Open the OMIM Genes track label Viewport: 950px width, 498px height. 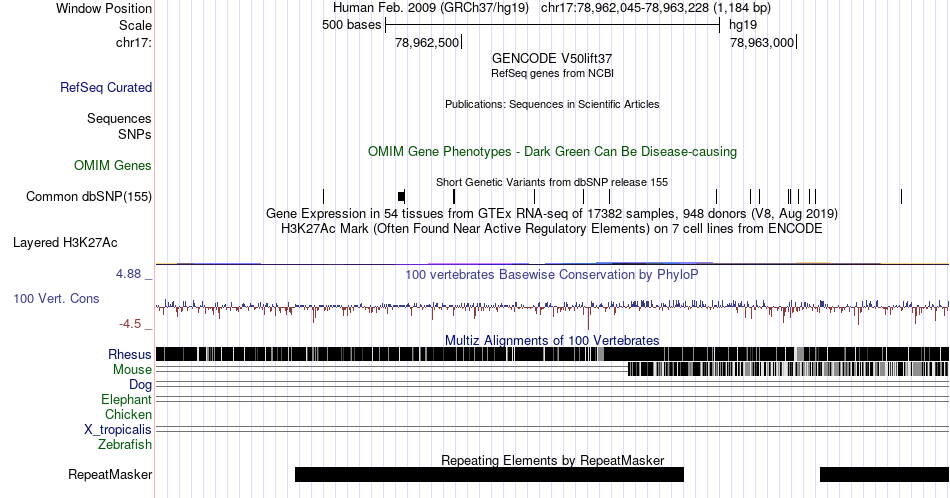[113, 165]
